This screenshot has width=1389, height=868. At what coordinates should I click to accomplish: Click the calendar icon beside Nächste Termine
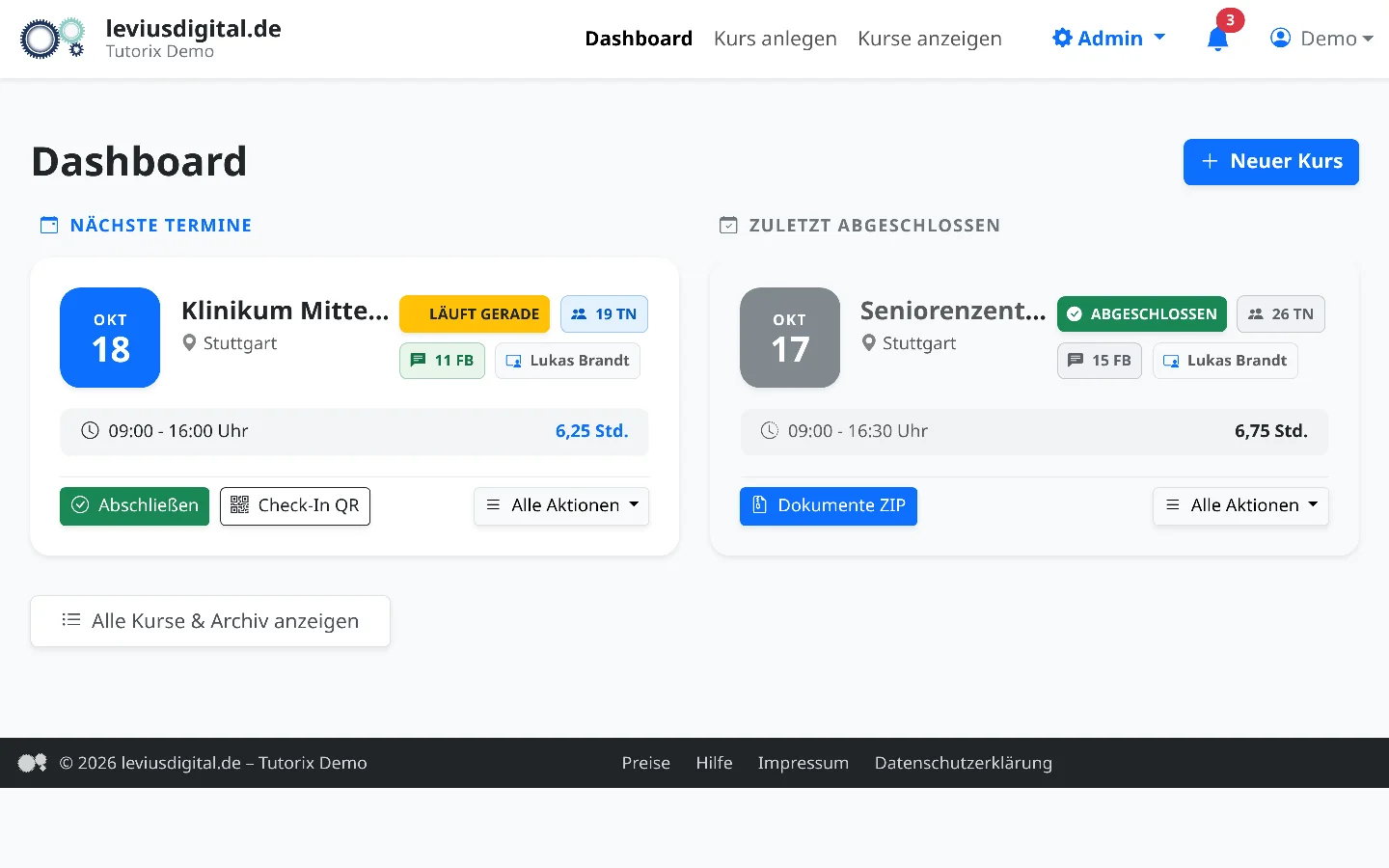(x=49, y=225)
